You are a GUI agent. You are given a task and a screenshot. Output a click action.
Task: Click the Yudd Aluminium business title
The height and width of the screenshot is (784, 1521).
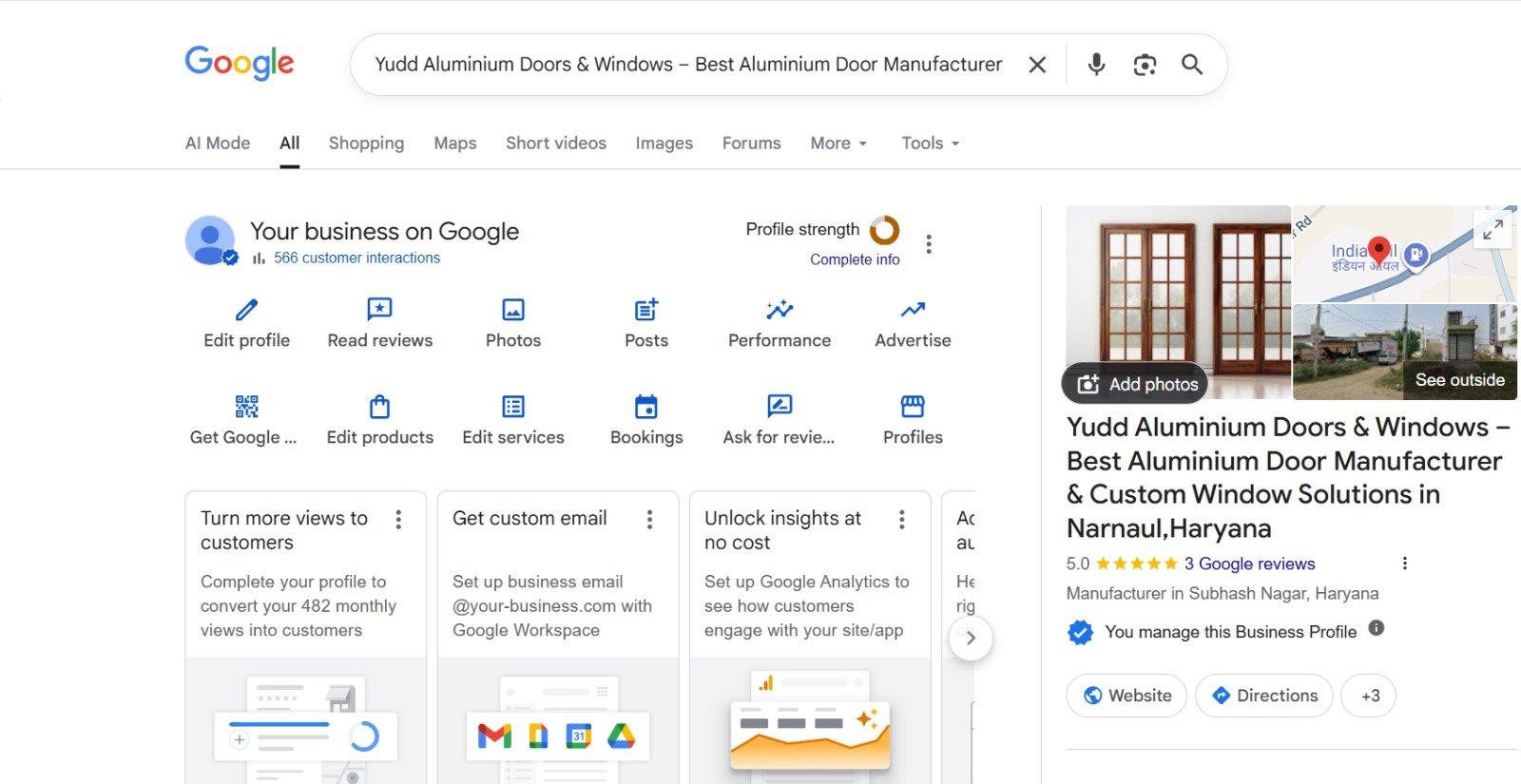pos(1287,477)
